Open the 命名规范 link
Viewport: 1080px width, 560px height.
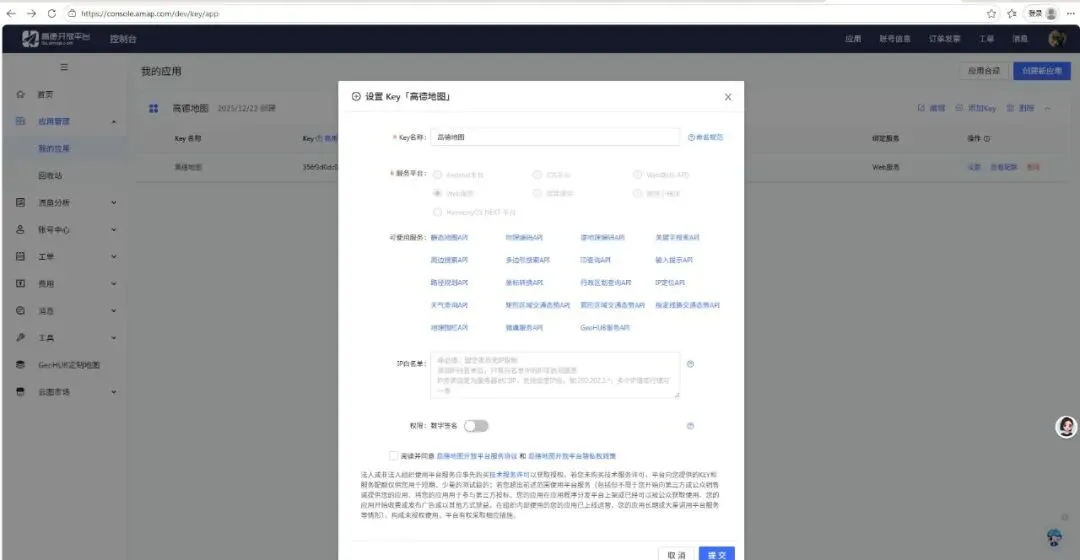click(x=705, y=137)
